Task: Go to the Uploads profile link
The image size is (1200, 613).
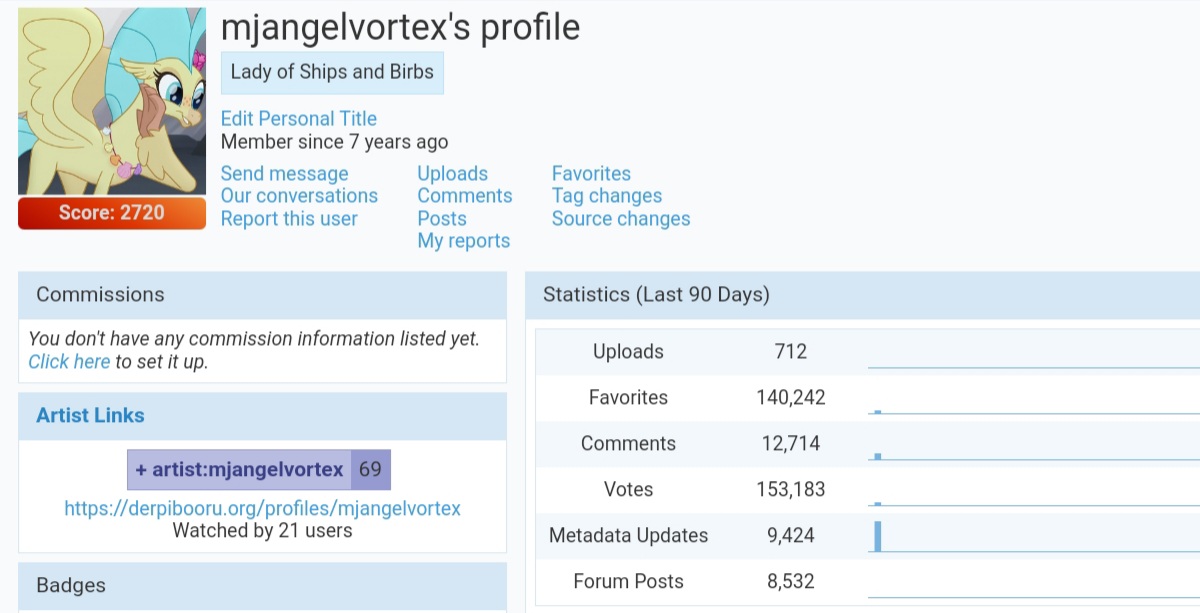Action: (x=452, y=174)
